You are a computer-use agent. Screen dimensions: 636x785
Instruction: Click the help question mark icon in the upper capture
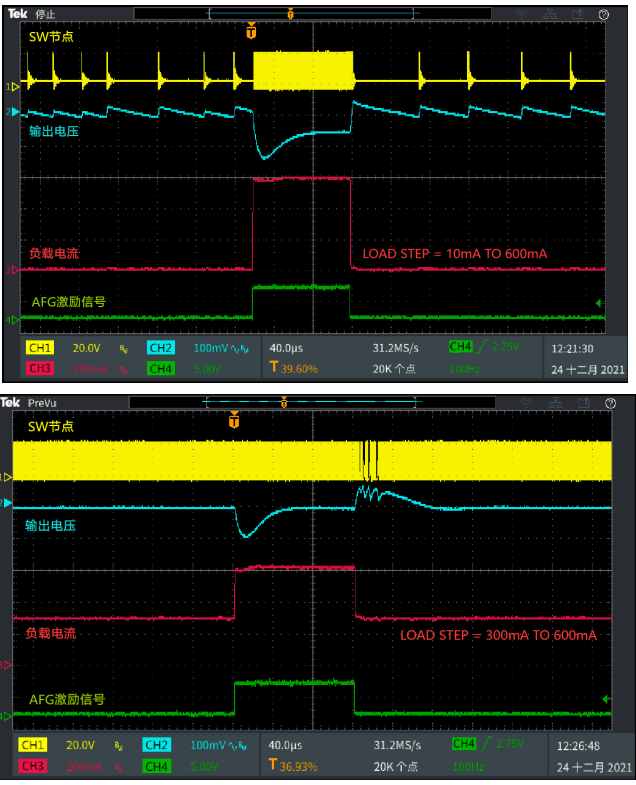[x=603, y=14]
